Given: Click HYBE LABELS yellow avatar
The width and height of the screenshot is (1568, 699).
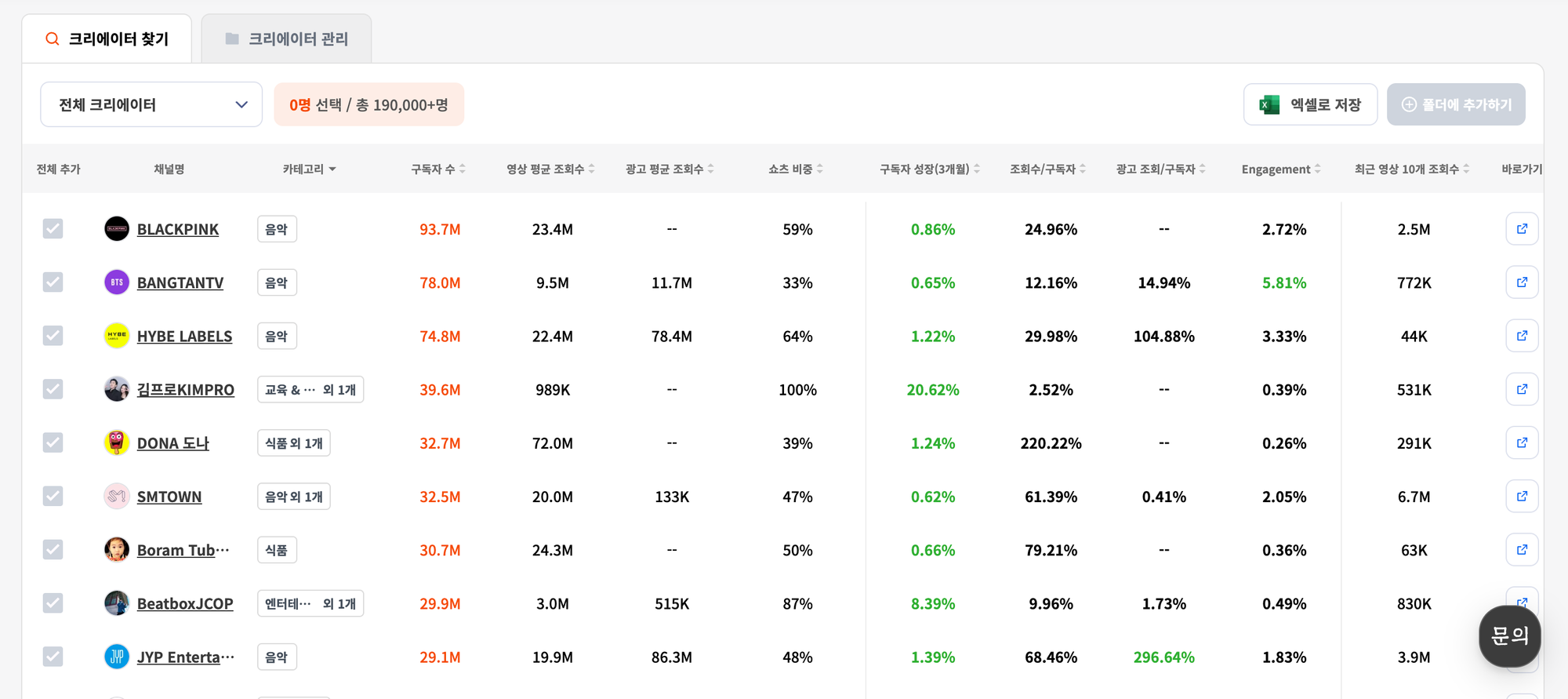Looking at the screenshot, I should (x=117, y=336).
